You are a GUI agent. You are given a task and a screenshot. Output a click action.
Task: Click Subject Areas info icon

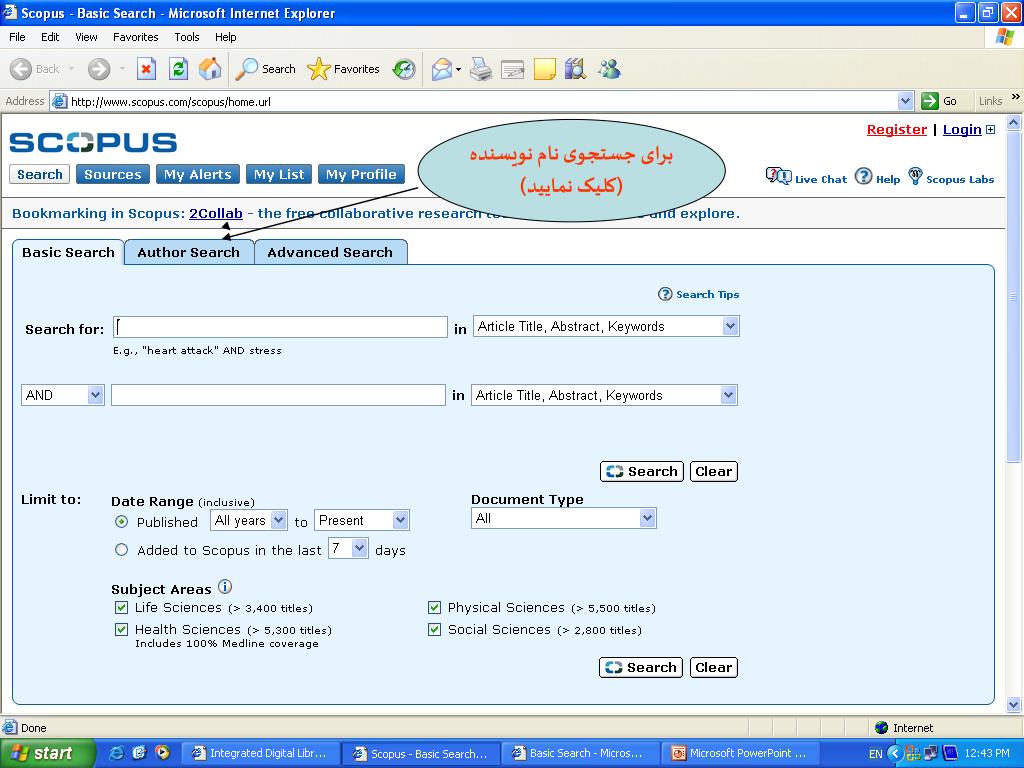click(x=225, y=586)
